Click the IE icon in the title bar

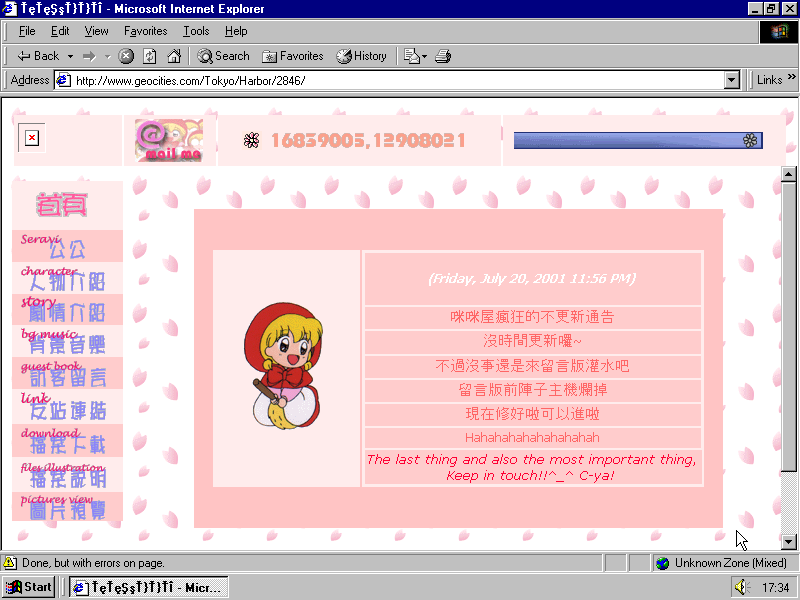9,9
